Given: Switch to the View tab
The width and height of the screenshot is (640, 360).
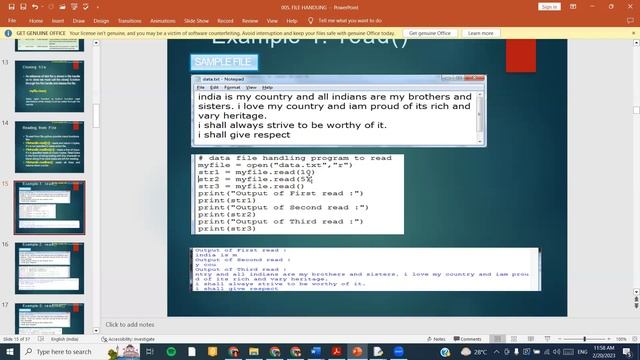Looking at the screenshot, I should [x=272, y=20].
